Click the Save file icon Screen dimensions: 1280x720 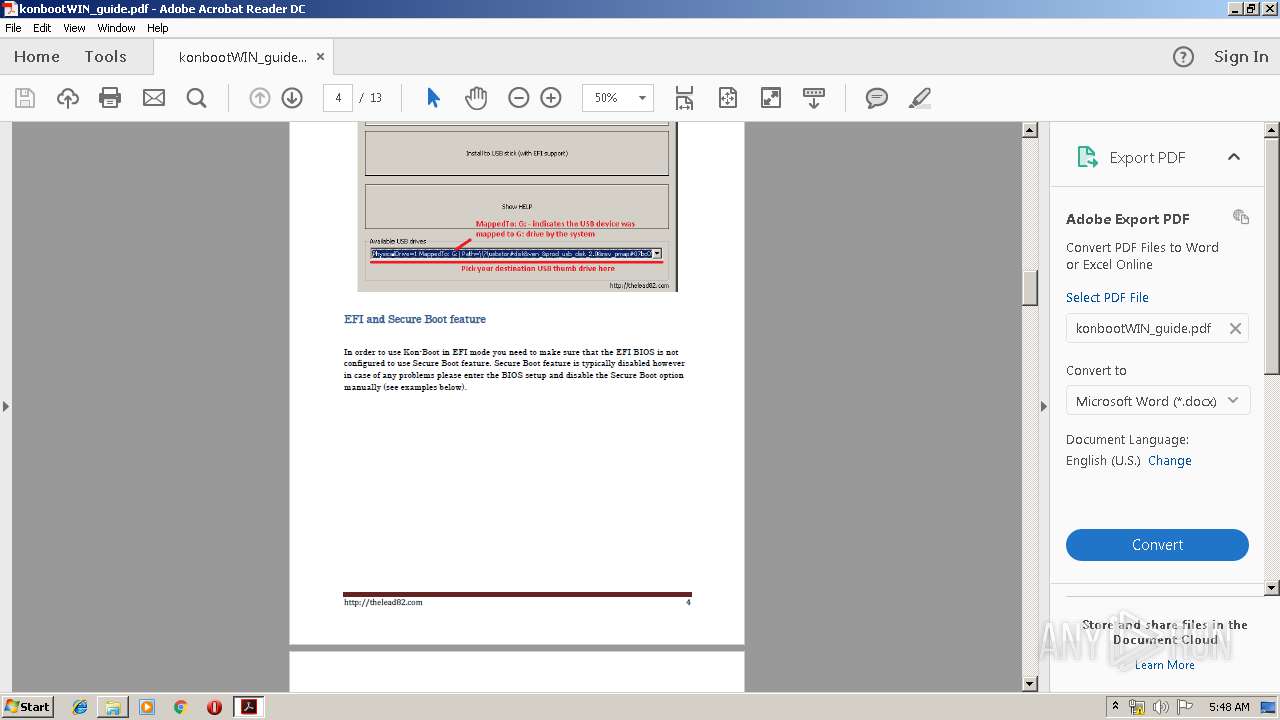(x=25, y=98)
